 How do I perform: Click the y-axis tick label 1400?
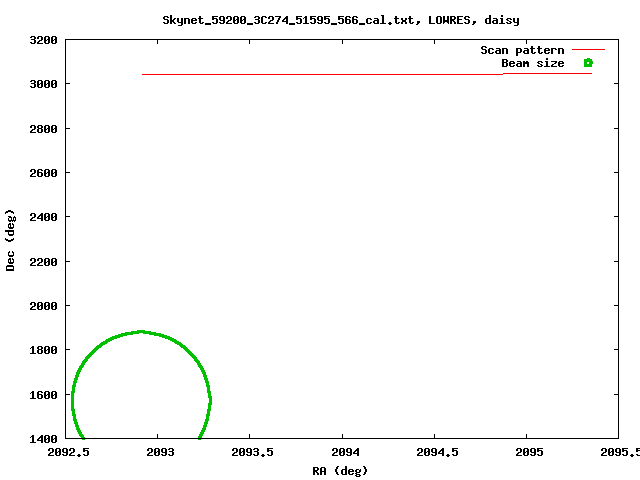[43, 439]
